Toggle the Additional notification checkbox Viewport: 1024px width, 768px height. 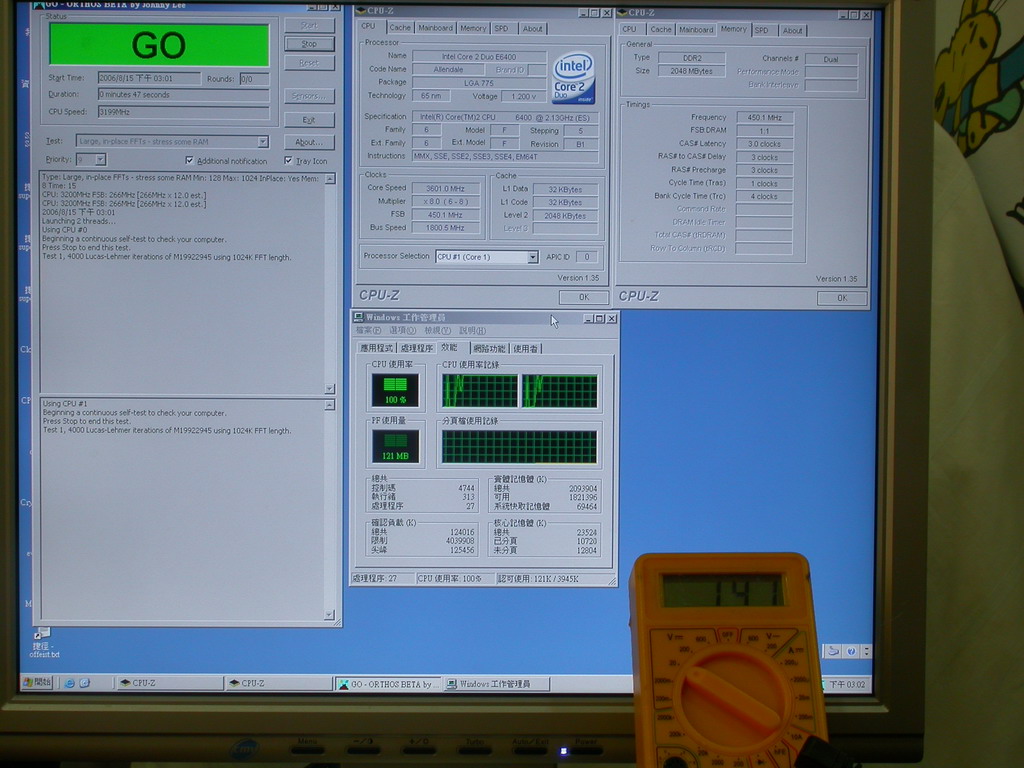[189, 160]
